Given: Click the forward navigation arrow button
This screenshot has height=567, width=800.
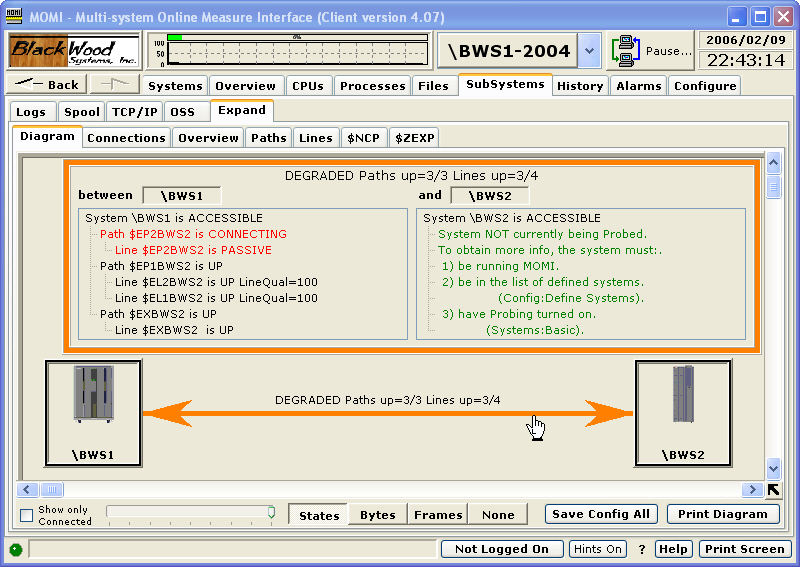Looking at the screenshot, I should click(113, 85).
